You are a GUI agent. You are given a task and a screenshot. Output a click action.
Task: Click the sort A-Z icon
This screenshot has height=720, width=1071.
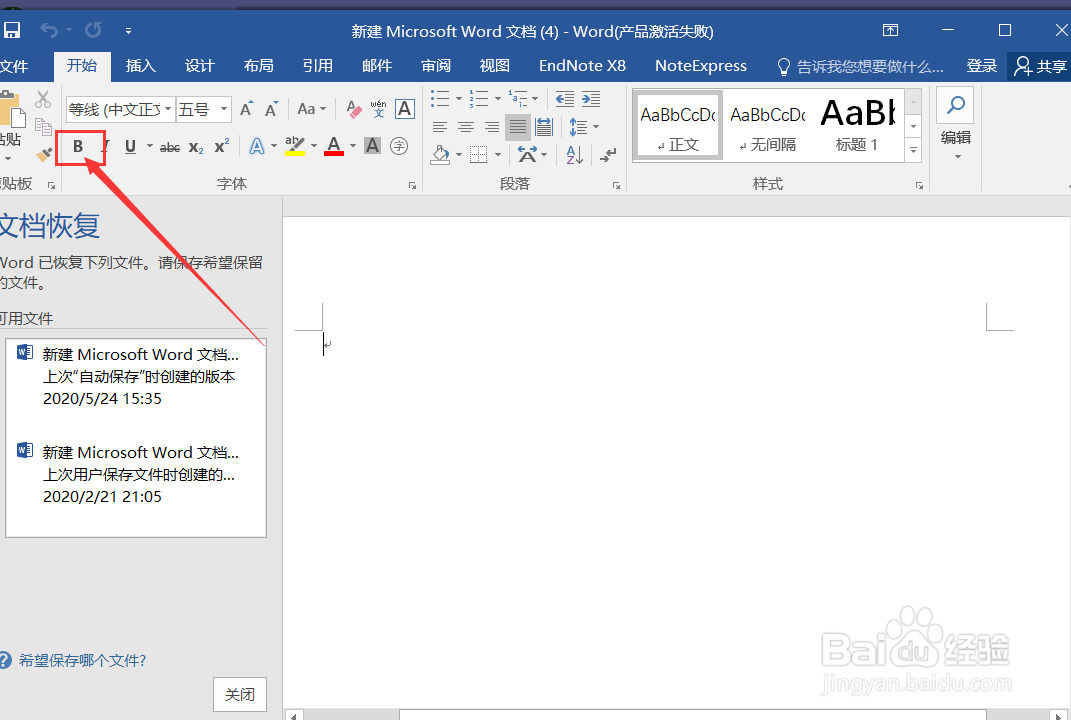[574, 155]
